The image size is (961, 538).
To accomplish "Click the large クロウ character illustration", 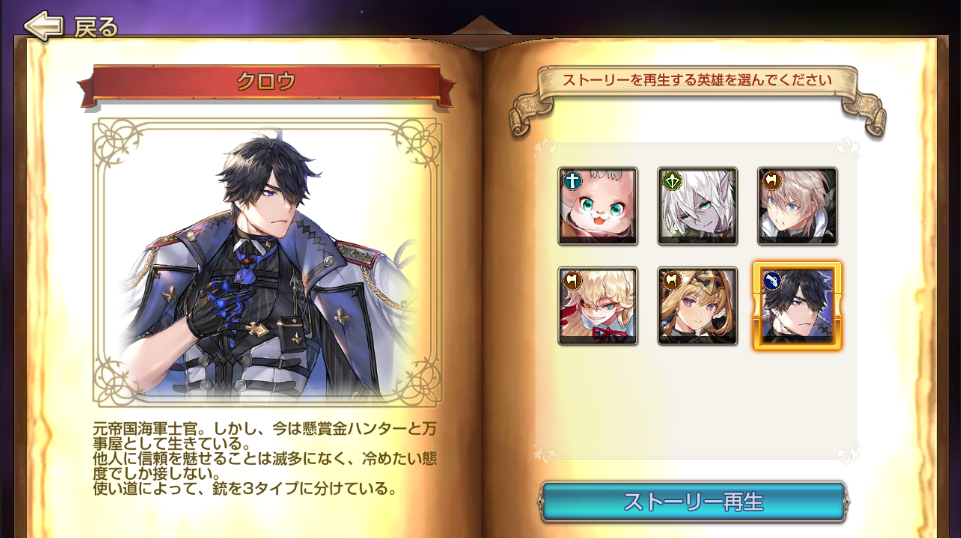I will point(267,262).
